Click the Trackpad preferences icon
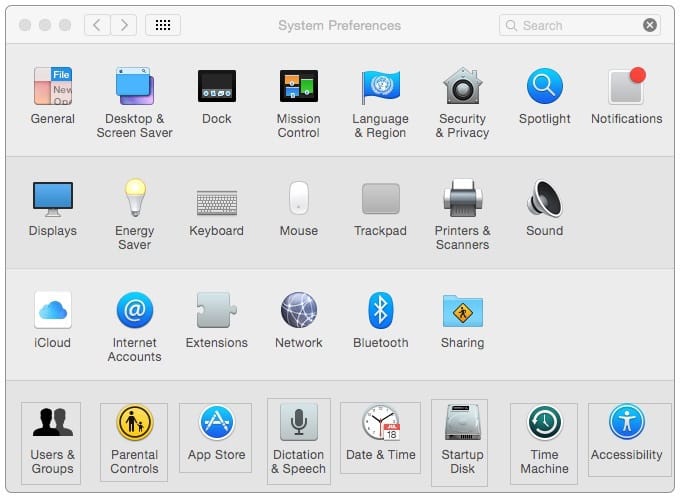Viewport: 680px width, 498px height. (380, 199)
